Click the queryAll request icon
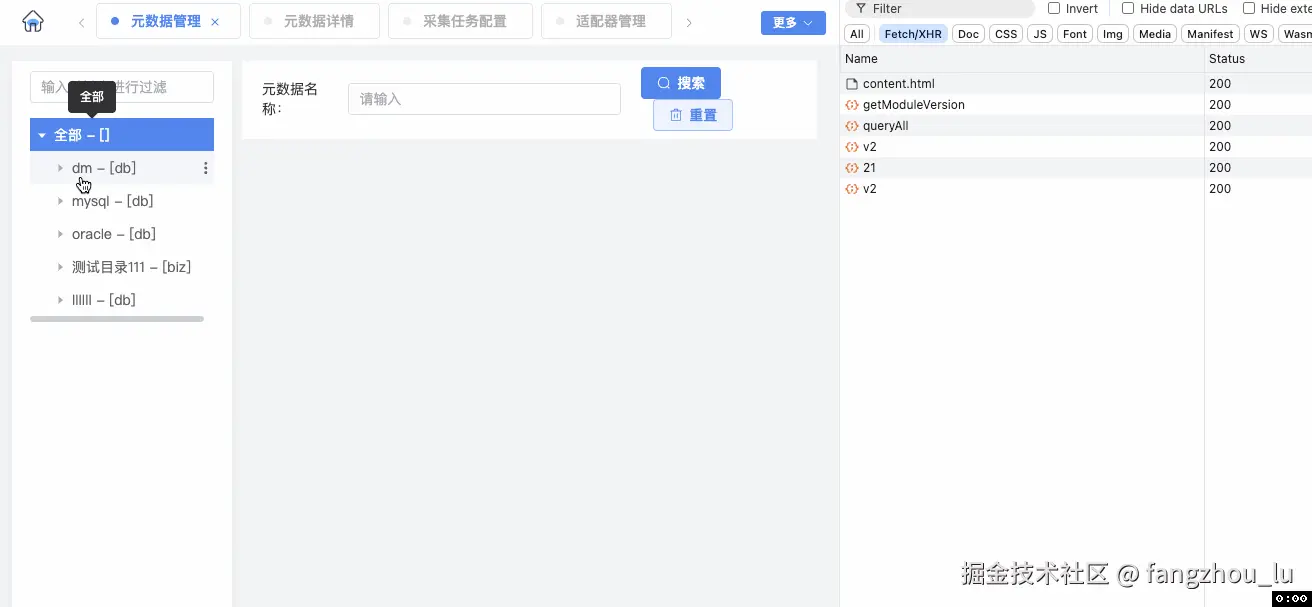 [x=852, y=126]
